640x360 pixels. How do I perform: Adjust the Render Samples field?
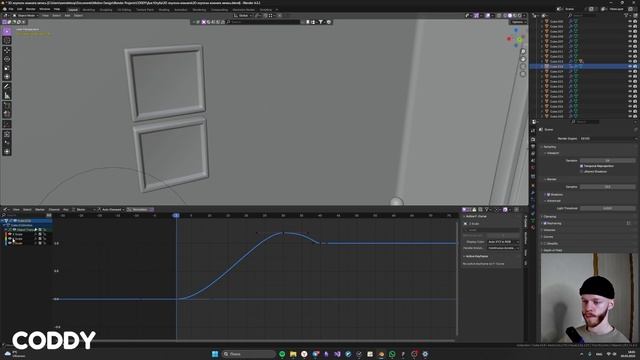click(607, 187)
